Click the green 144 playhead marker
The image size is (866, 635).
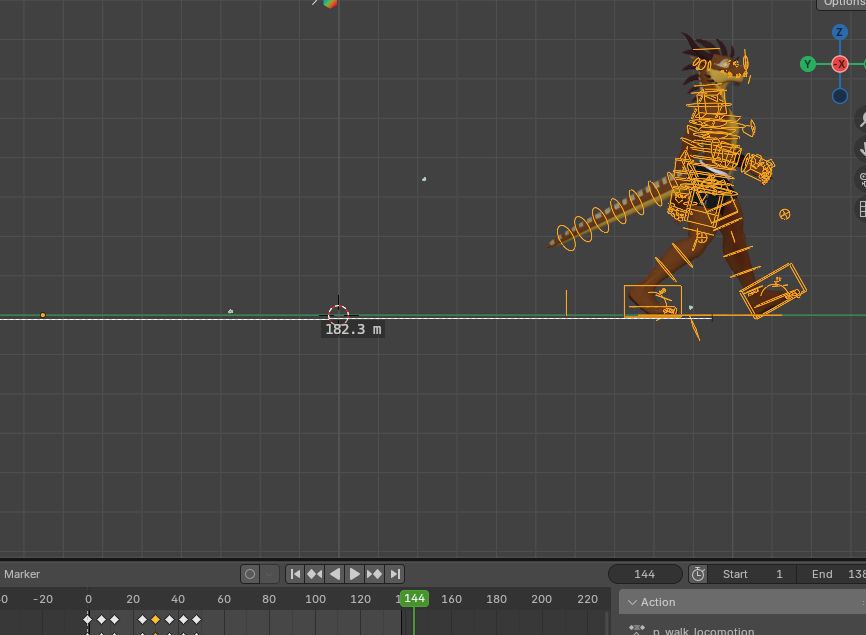click(x=414, y=598)
